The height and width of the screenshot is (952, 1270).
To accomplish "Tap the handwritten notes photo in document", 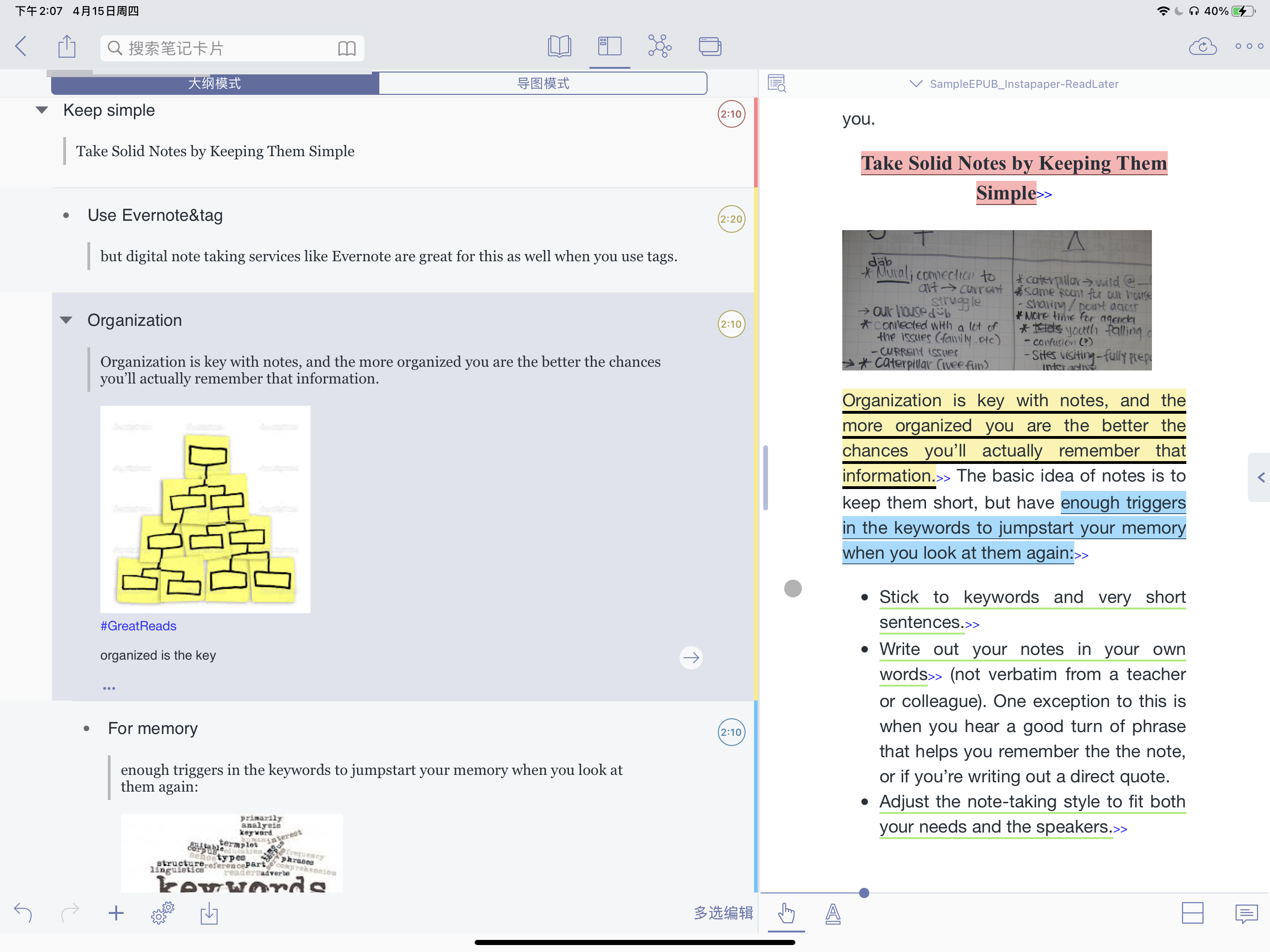I will point(996,300).
